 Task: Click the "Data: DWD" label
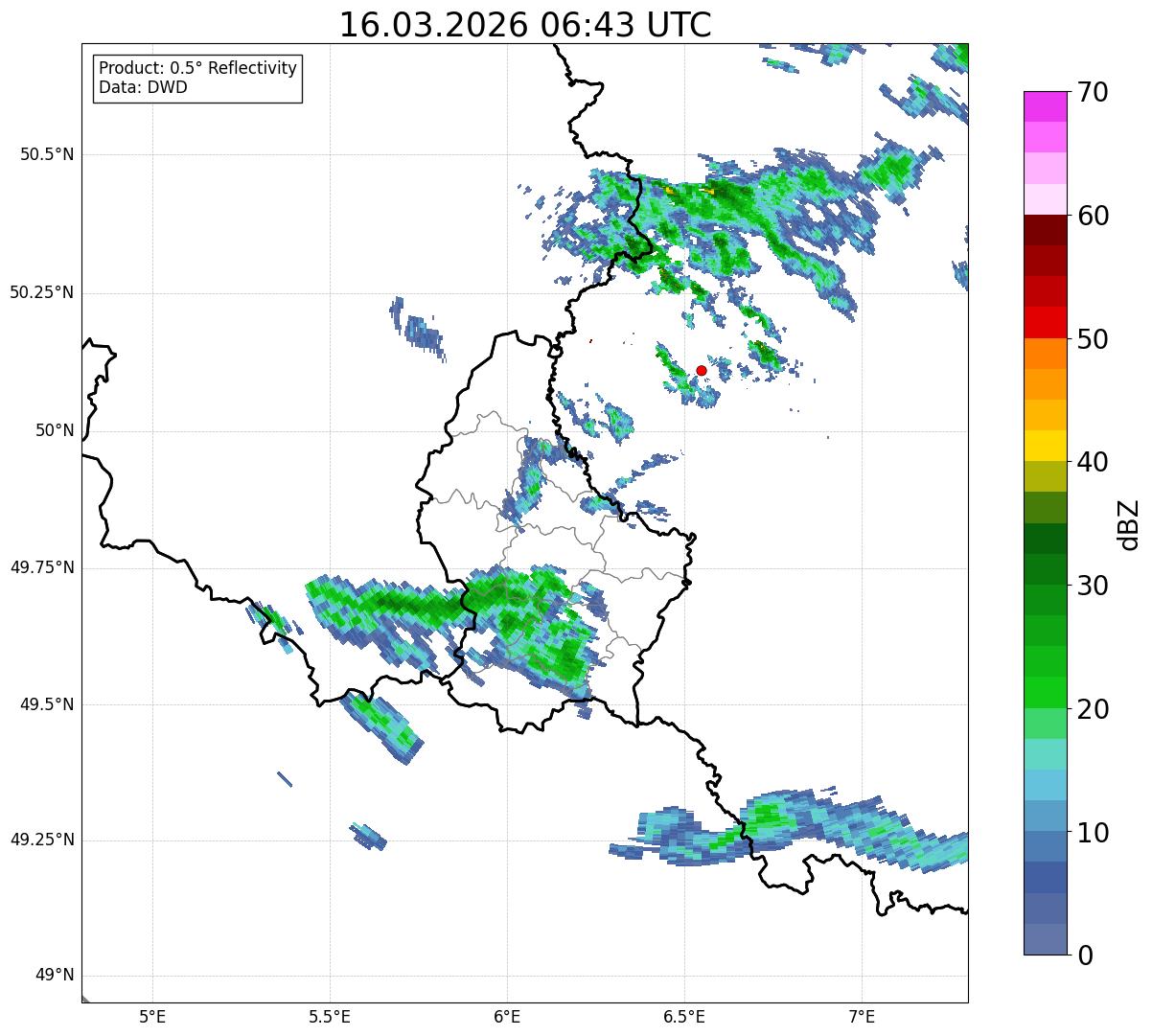[143, 88]
